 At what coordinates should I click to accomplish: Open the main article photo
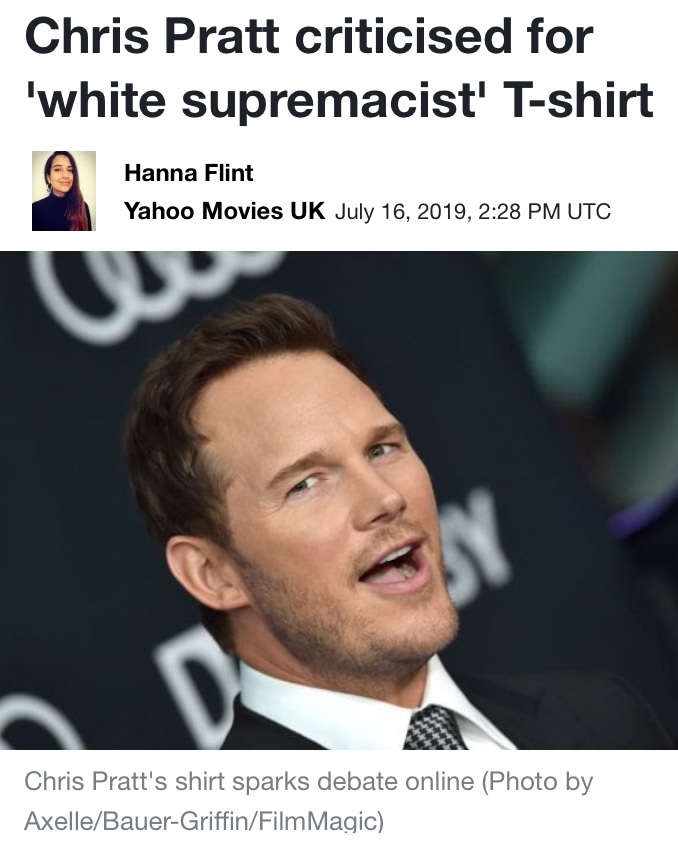pyautogui.click(x=339, y=500)
